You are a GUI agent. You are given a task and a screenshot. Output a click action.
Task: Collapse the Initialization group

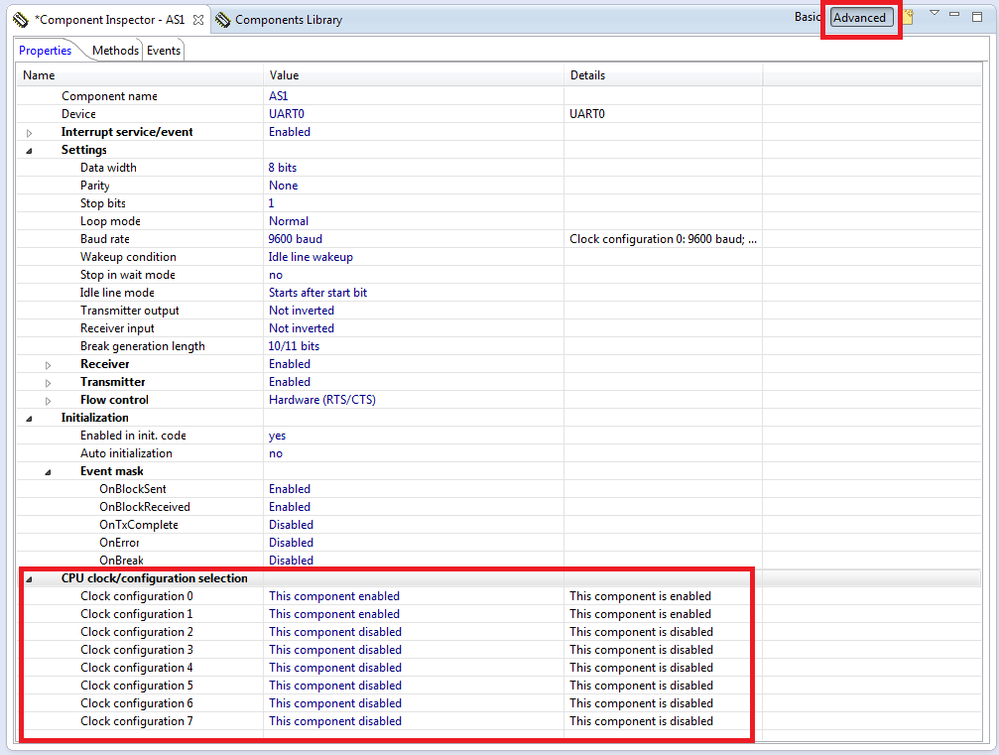(x=29, y=418)
